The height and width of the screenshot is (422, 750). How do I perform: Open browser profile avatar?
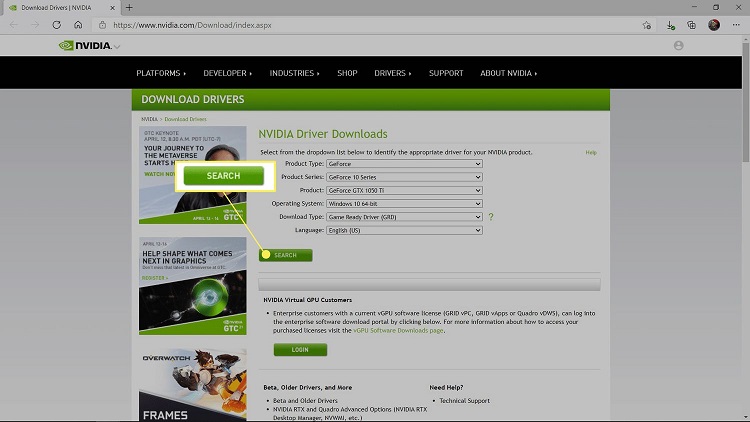point(714,25)
